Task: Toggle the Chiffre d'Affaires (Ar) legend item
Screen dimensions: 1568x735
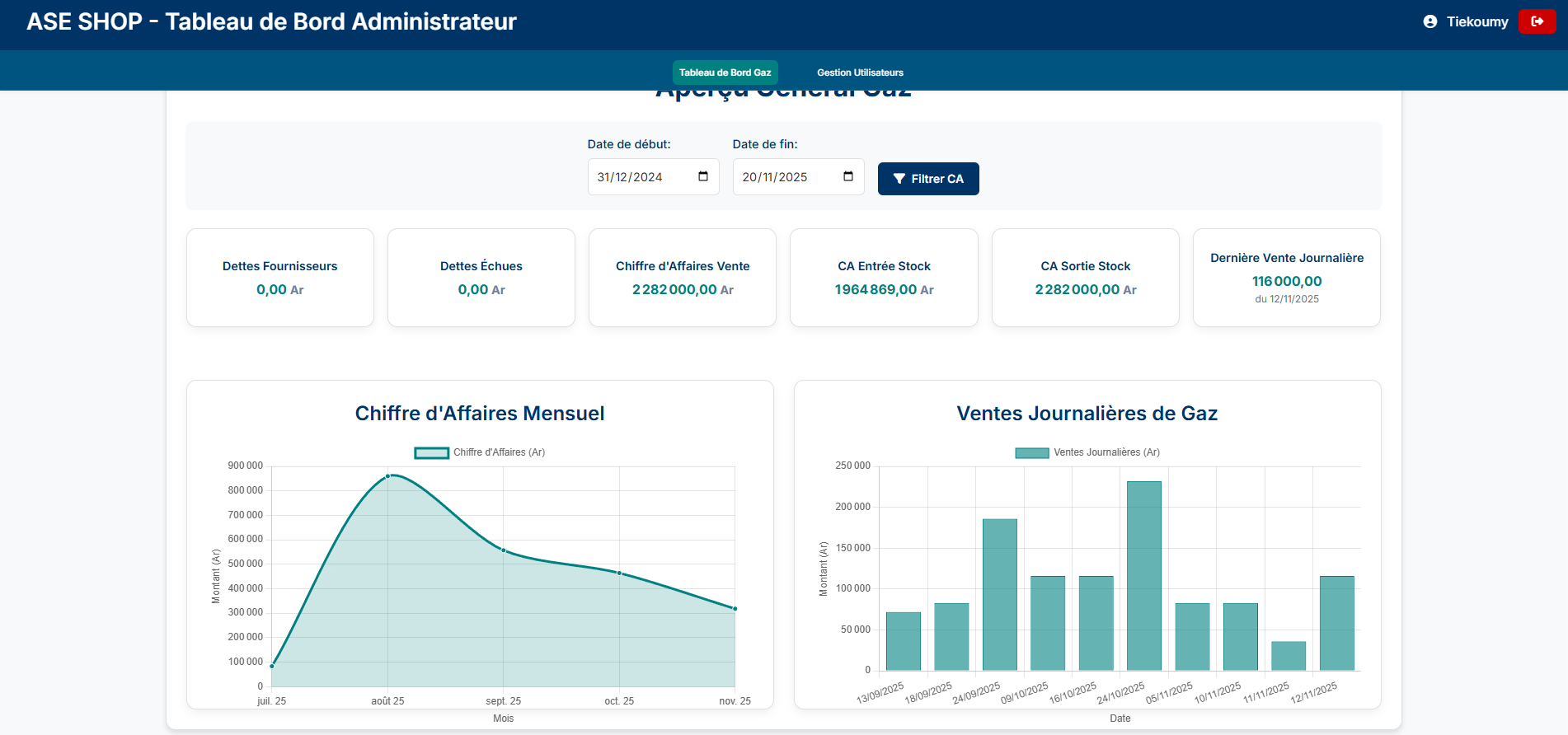Action: point(479,452)
